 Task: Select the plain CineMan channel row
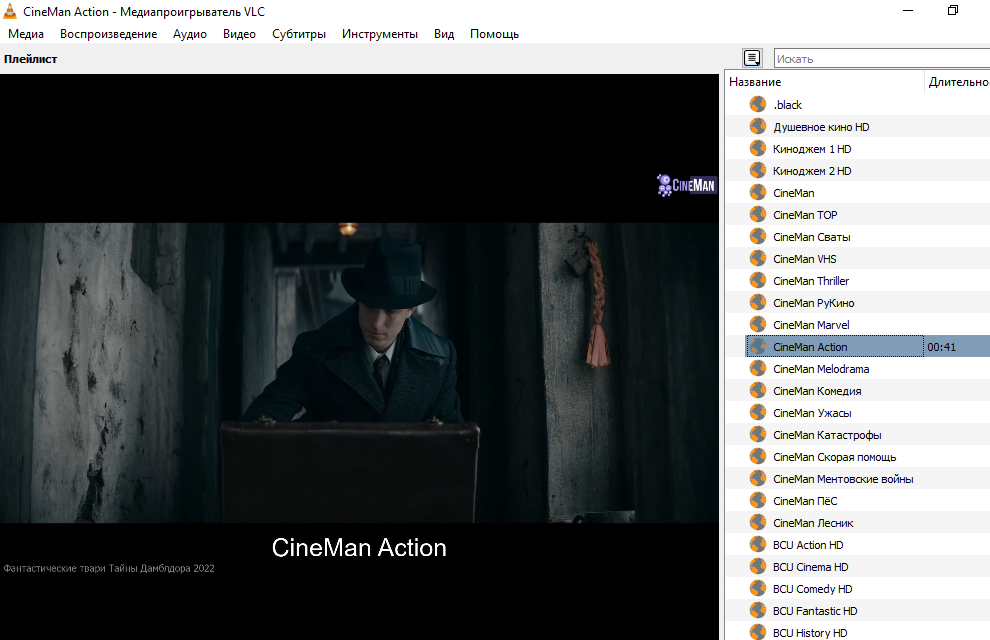click(794, 193)
